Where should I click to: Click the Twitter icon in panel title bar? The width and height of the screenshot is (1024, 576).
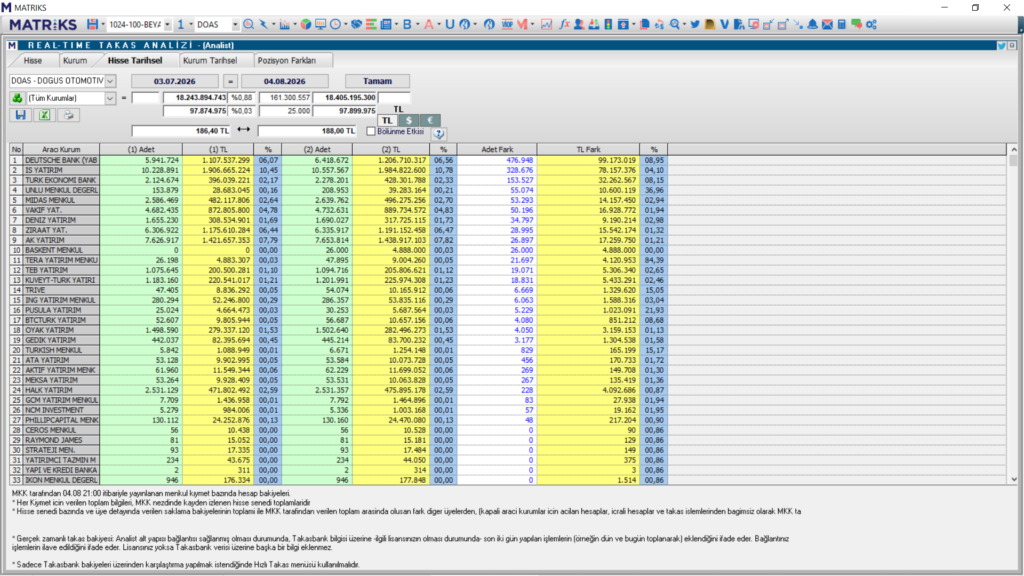[x=1001, y=46]
